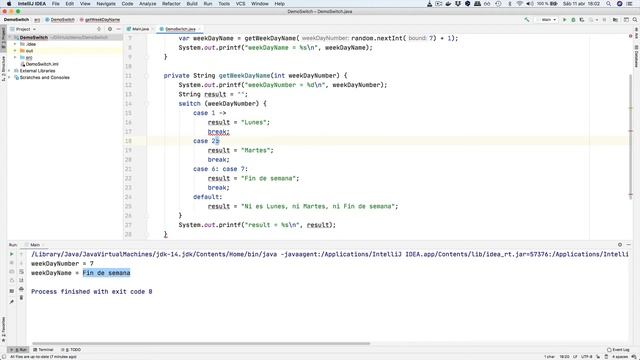
Task: Expand the out folder
Action: 16,51
